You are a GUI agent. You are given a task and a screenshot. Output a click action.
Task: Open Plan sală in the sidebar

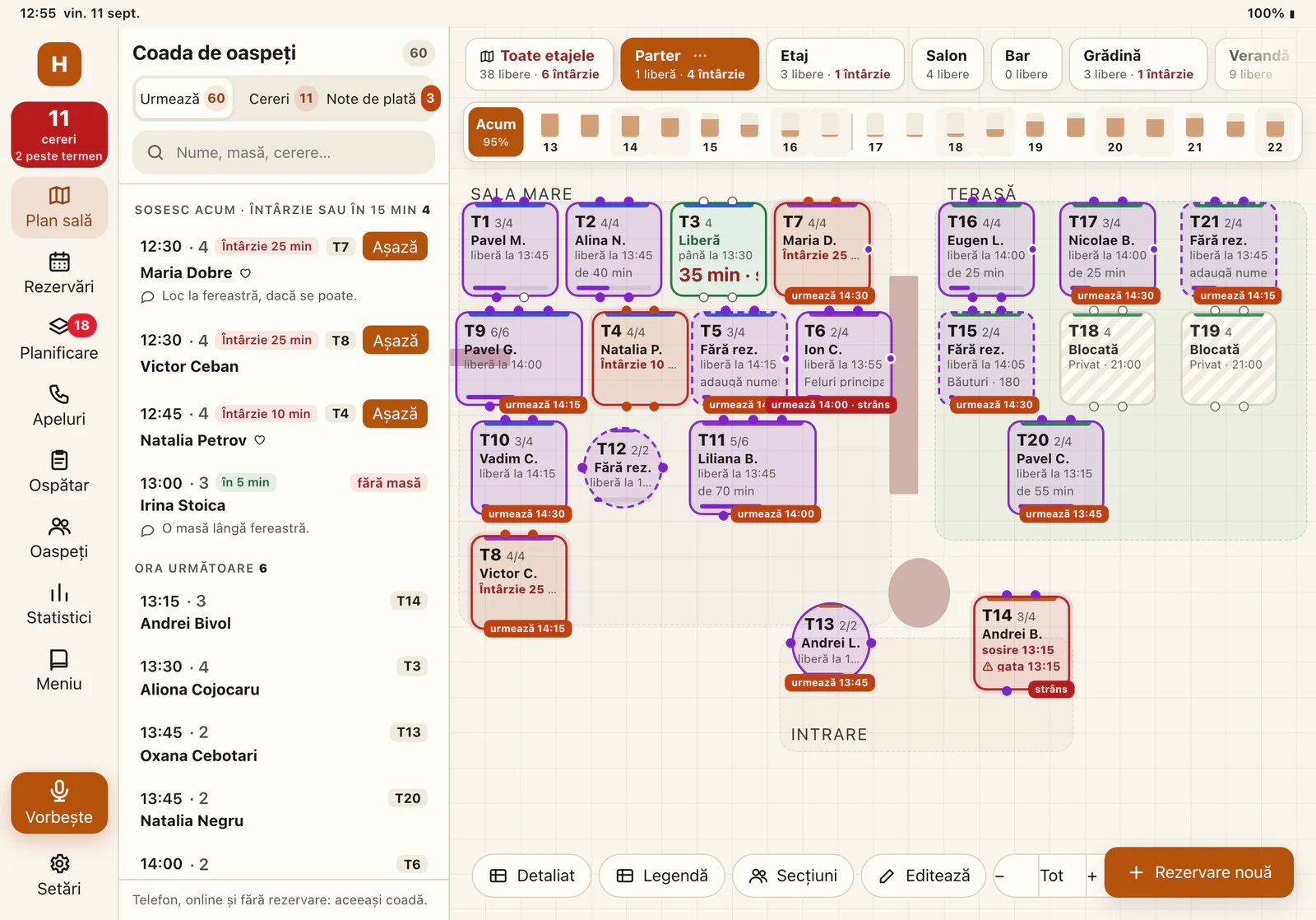59,207
